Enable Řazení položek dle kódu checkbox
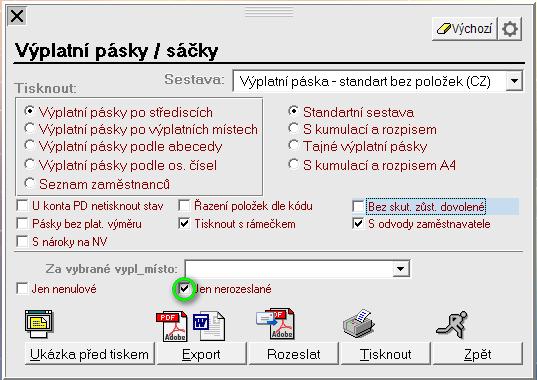 (x=184, y=206)
